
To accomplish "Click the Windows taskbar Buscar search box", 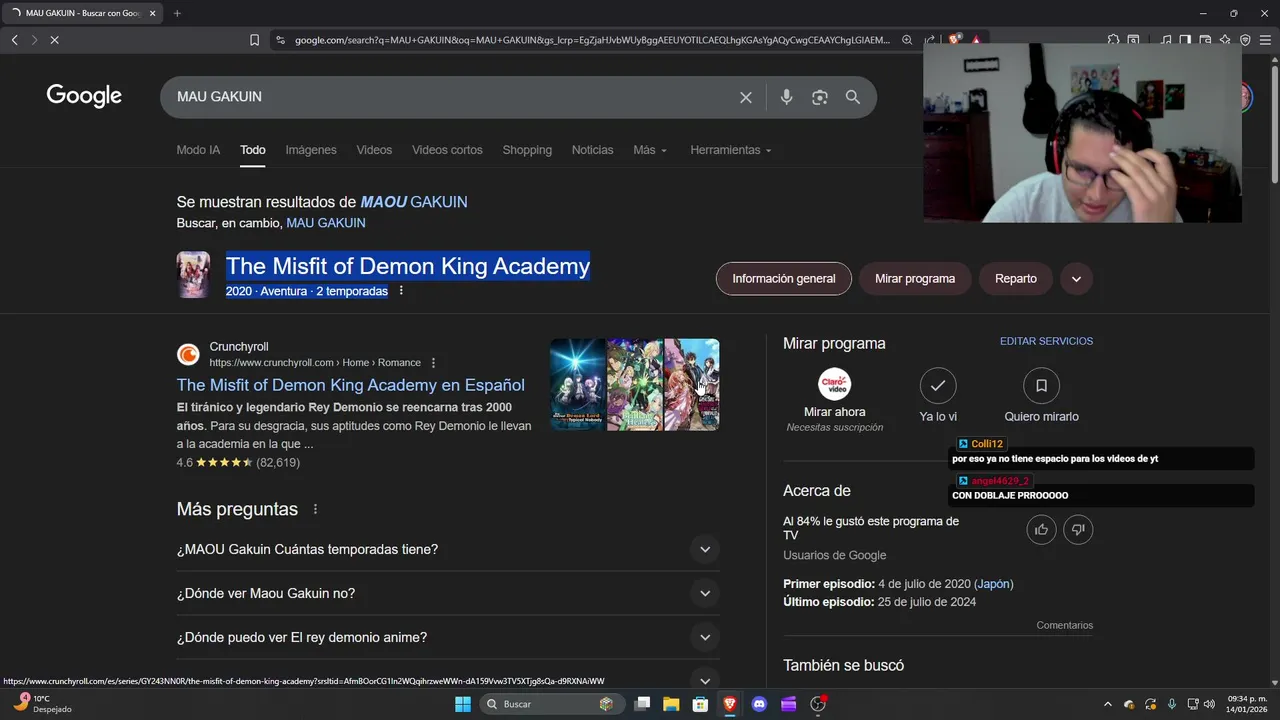I will 550,704.
